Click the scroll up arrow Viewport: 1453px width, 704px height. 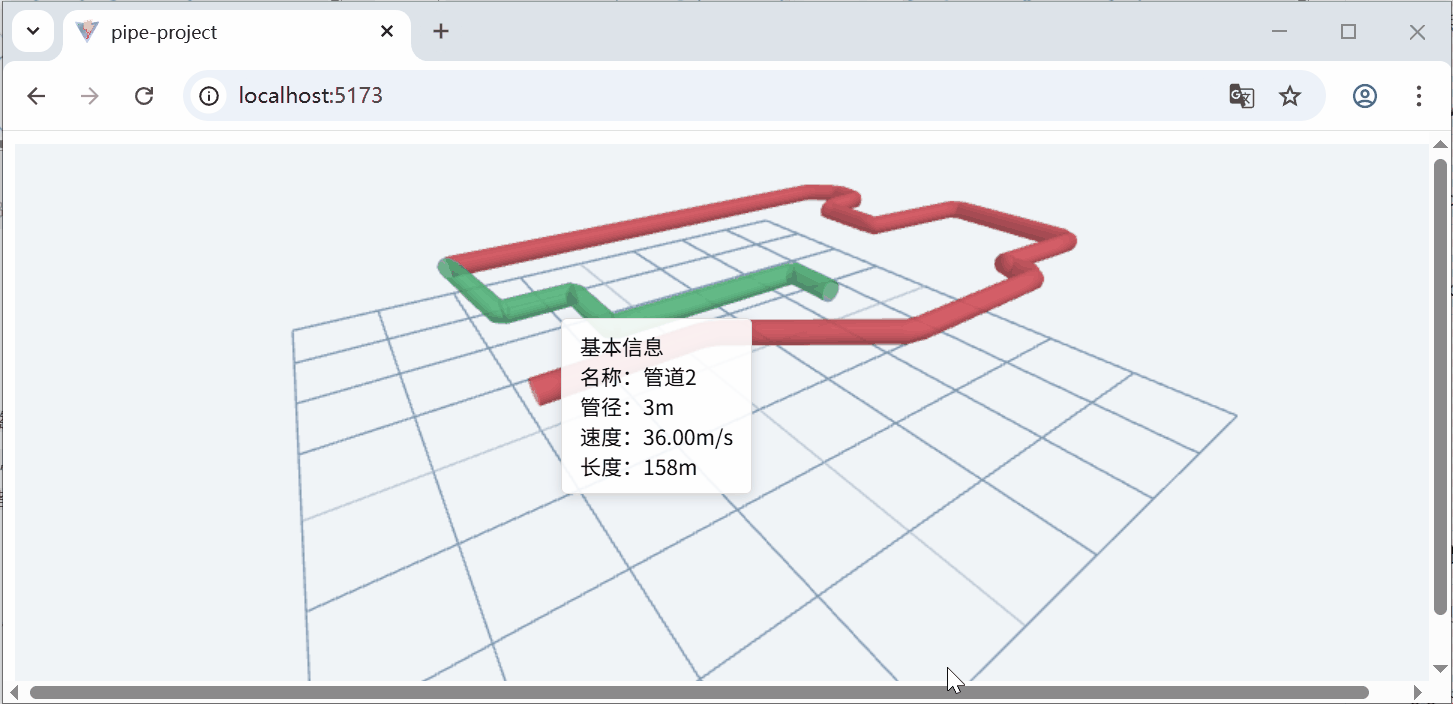coord(1440,145)
